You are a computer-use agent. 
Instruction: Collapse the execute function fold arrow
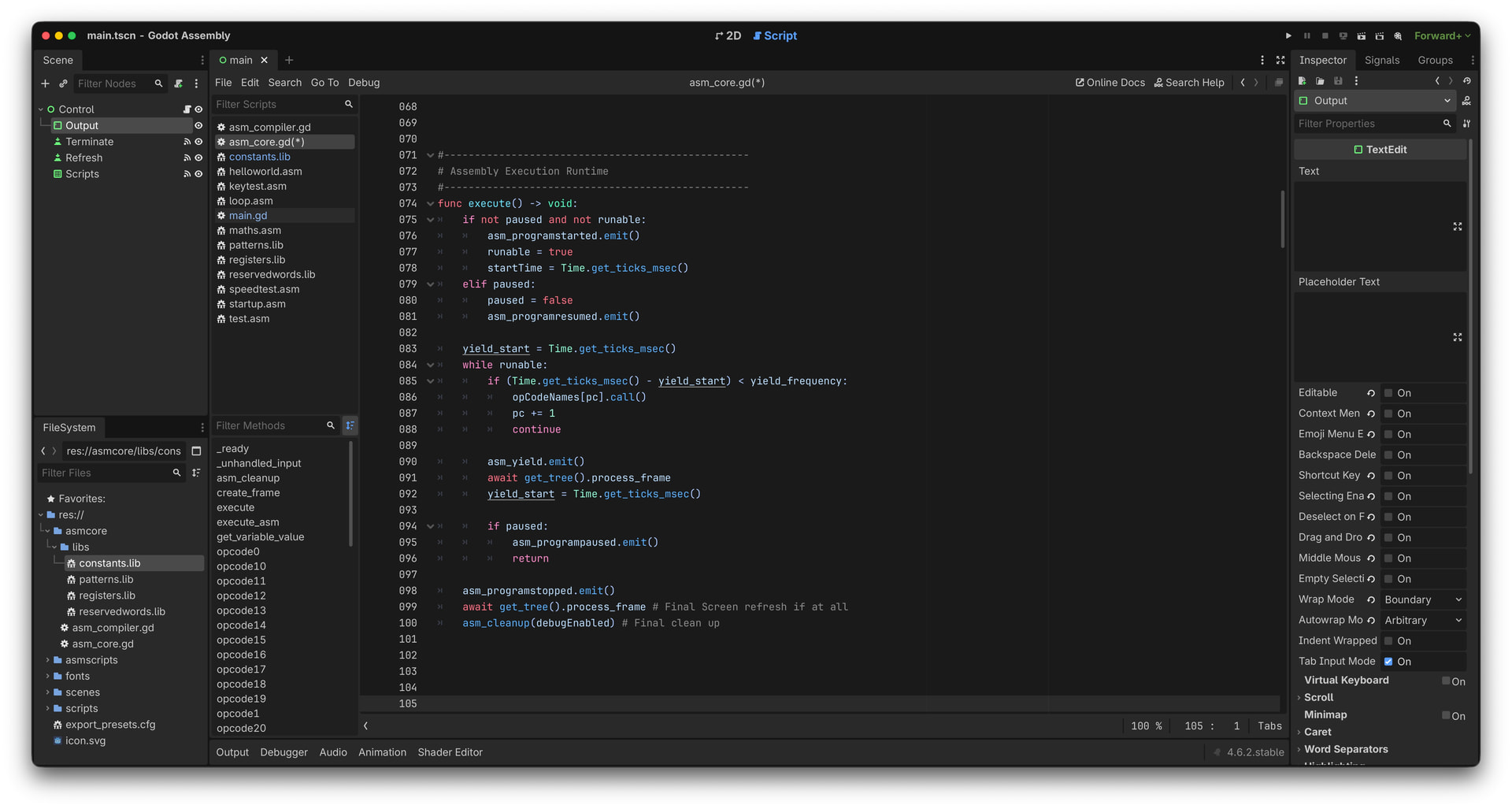(430, 204)
